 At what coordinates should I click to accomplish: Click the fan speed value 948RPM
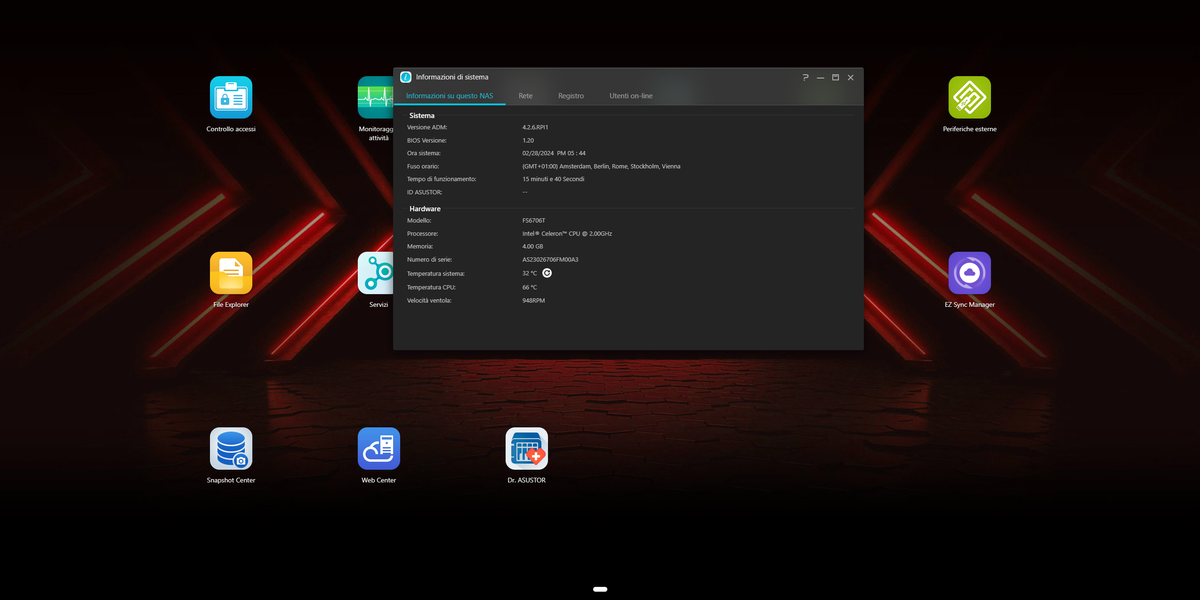pos(534,300)
